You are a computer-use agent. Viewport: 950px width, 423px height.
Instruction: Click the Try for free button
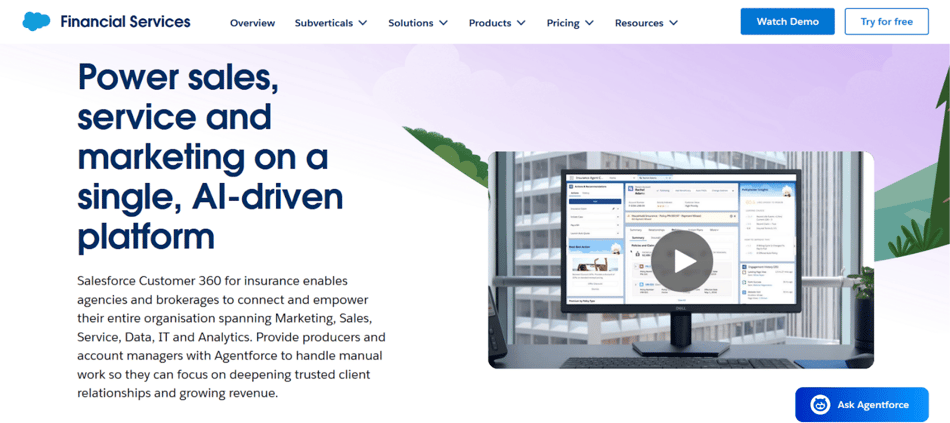[886, 21]
